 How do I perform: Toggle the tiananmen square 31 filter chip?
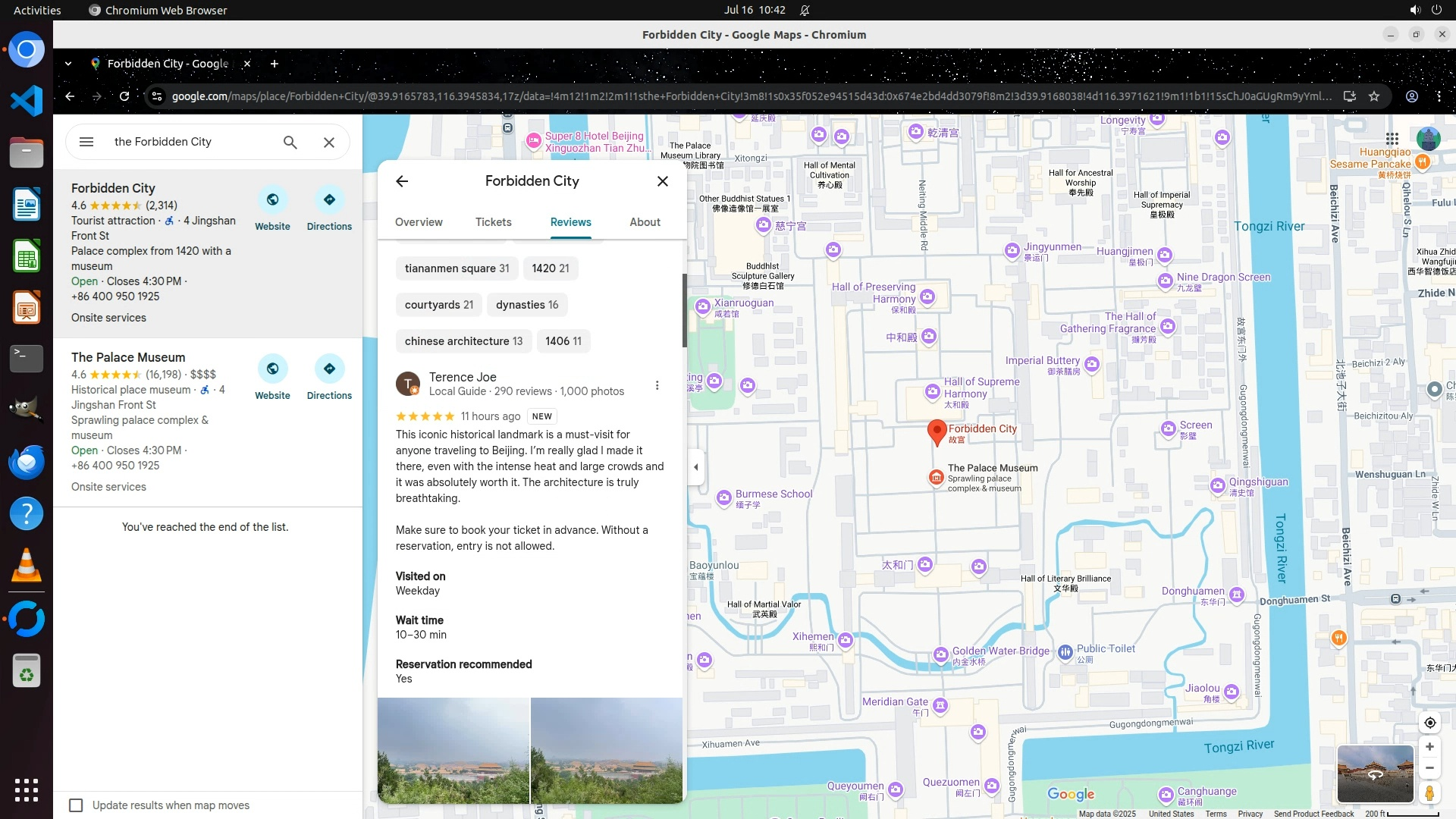coord(457,268)
